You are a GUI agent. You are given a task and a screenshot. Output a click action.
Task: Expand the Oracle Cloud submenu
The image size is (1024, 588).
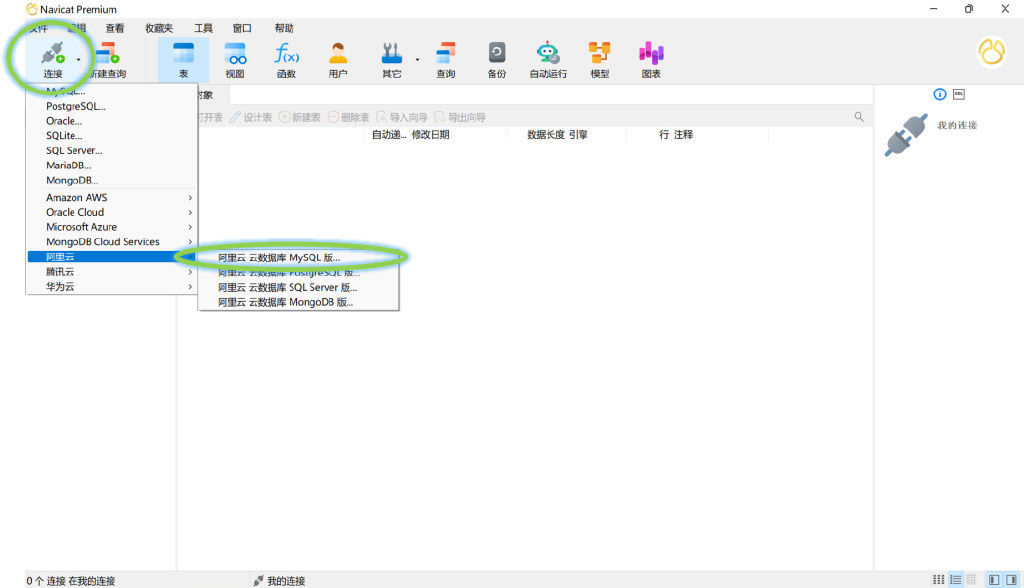tap(112, 212)
